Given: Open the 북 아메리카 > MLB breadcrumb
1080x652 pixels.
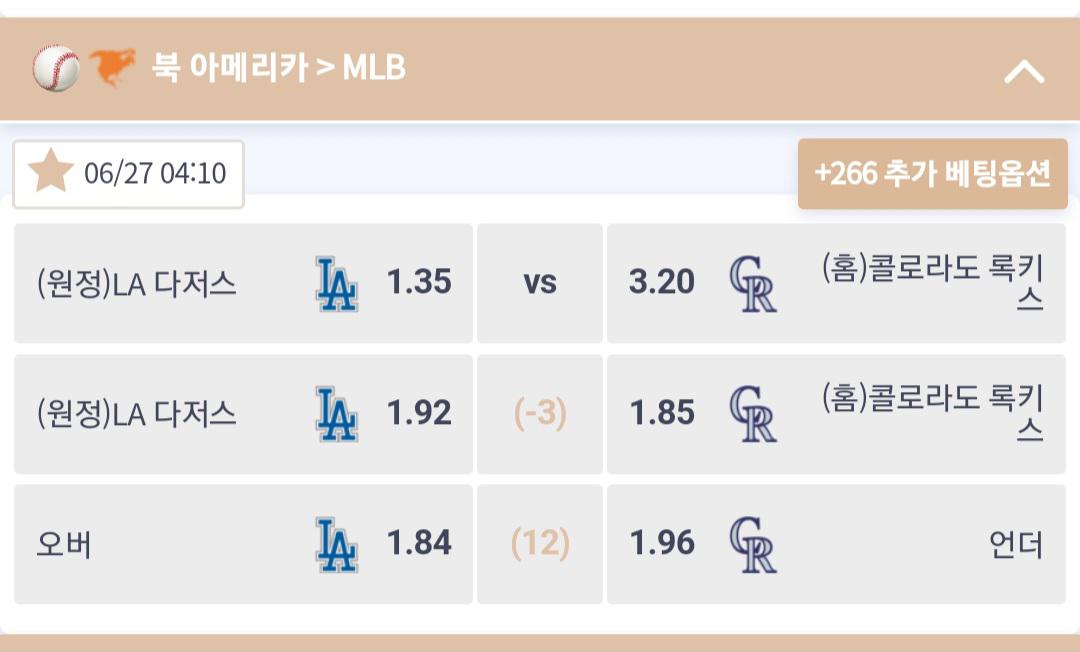Looking at the screenshot, I should (x=278, y=67).
